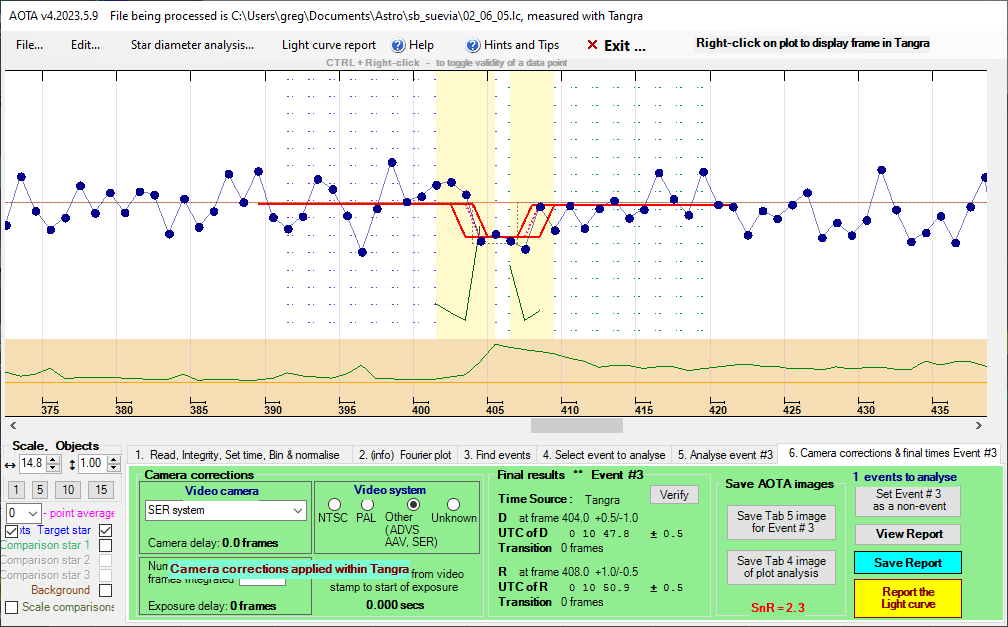The height and width of the screenshot is (627, 1008).
Task: Click the Help question mark icon
Action: 397,45
